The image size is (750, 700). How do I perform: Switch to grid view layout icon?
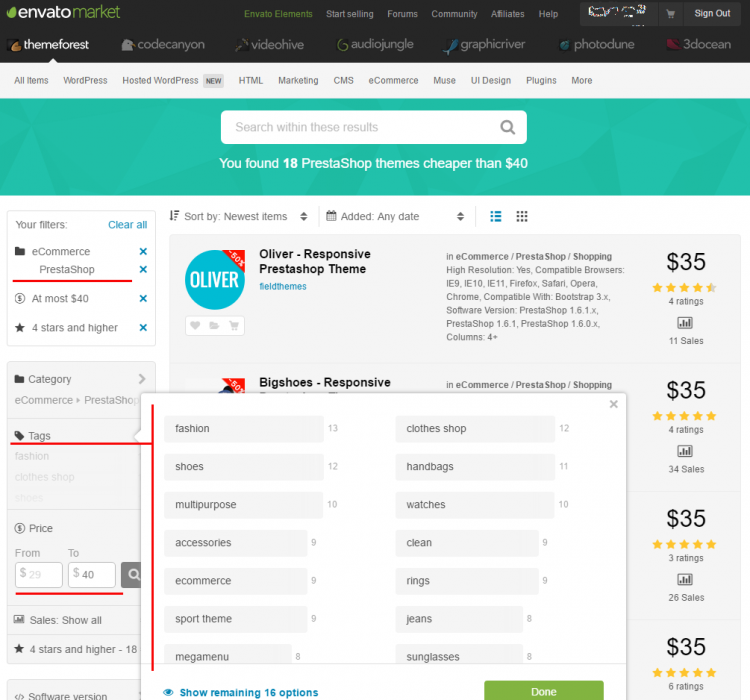[x=522, y=216]
